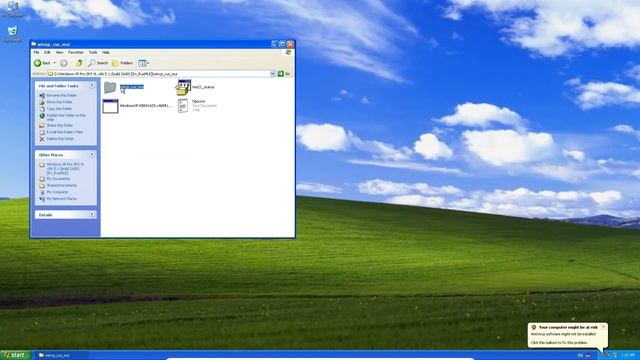Collapse the Other Places panel

[92, 155]
